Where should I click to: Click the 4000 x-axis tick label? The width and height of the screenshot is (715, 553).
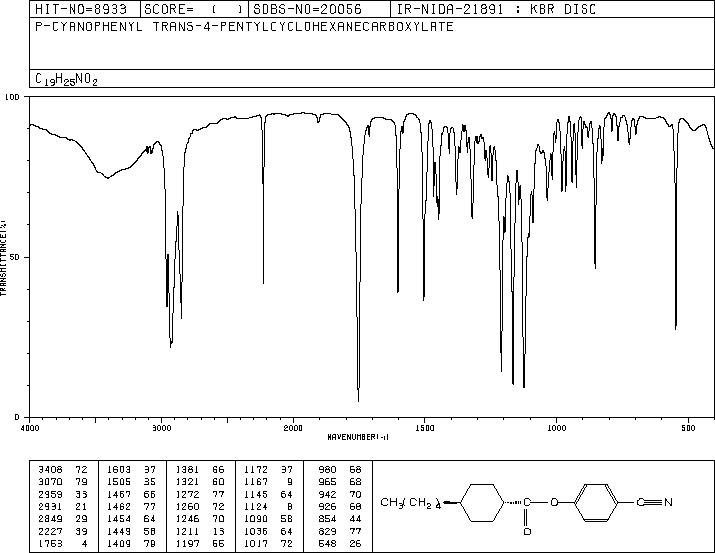coord(30,428)
